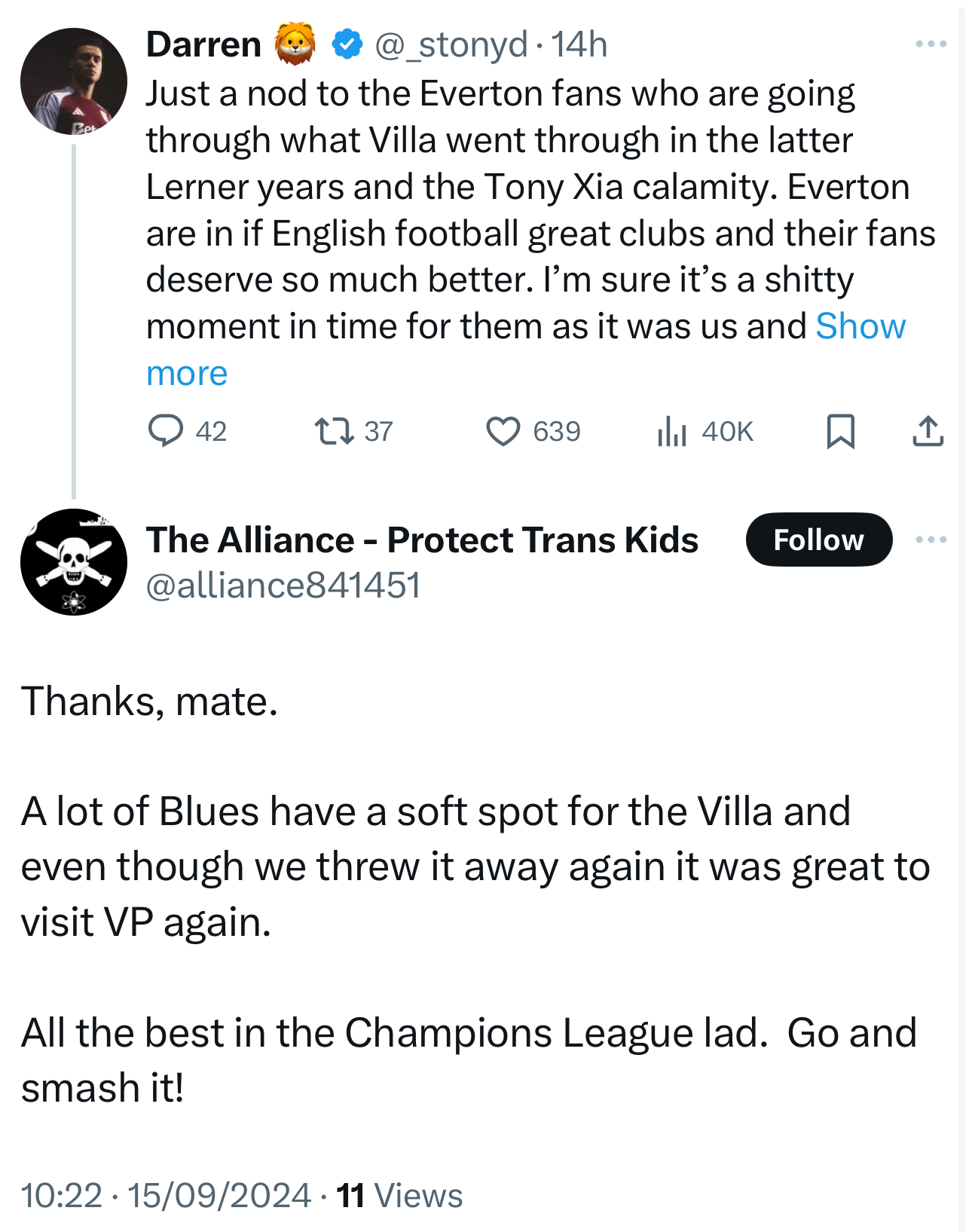Click the @alliance841451 handle
This screenshot has width=972, height=1232.
(x=283, y=585)
